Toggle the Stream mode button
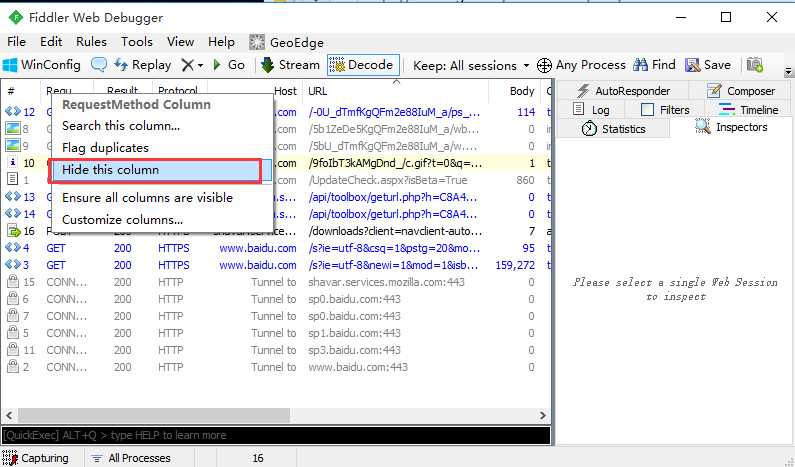The width and height of the screenshot is (795, 467). 290,65
